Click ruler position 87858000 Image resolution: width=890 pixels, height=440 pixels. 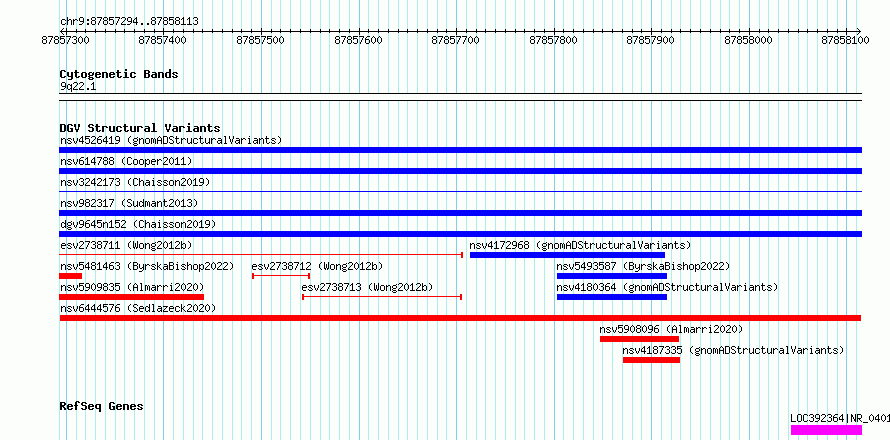[x=749, y=40]
